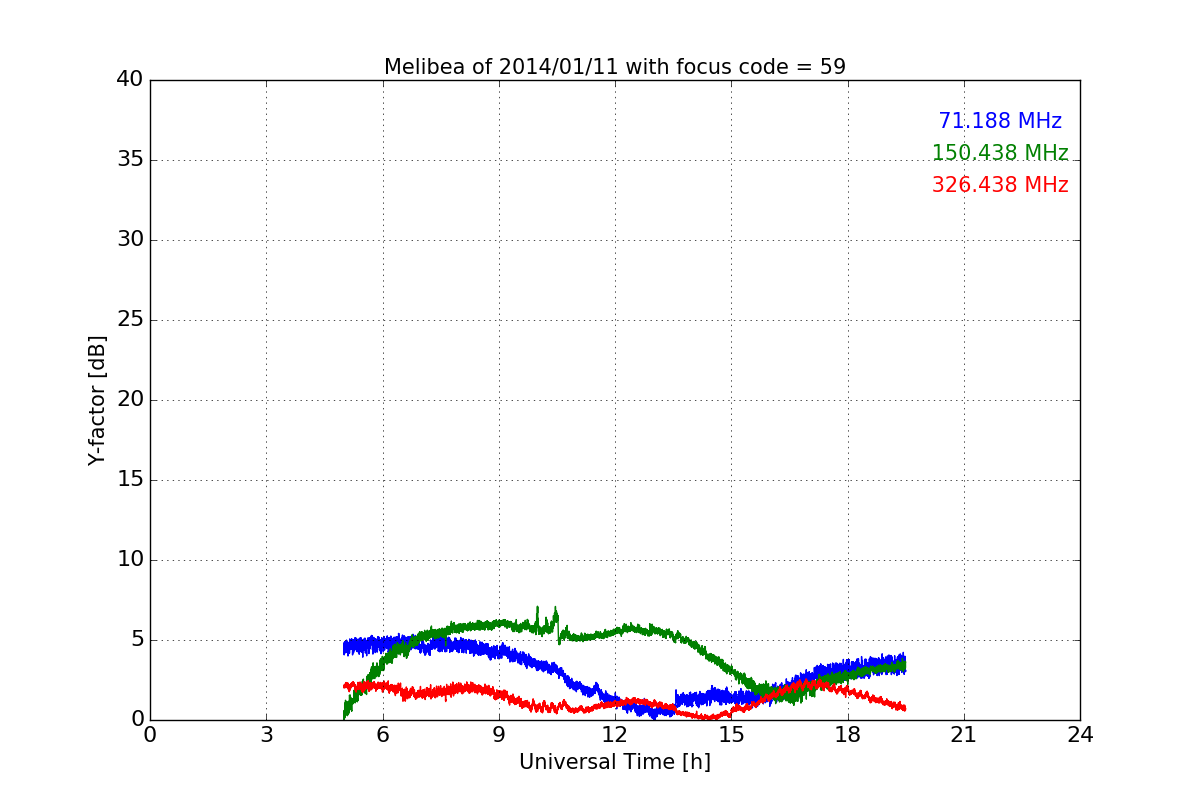Click the x-axis tick label 6
Viewport: 1200px width, 800px height.
coord(382,735)
